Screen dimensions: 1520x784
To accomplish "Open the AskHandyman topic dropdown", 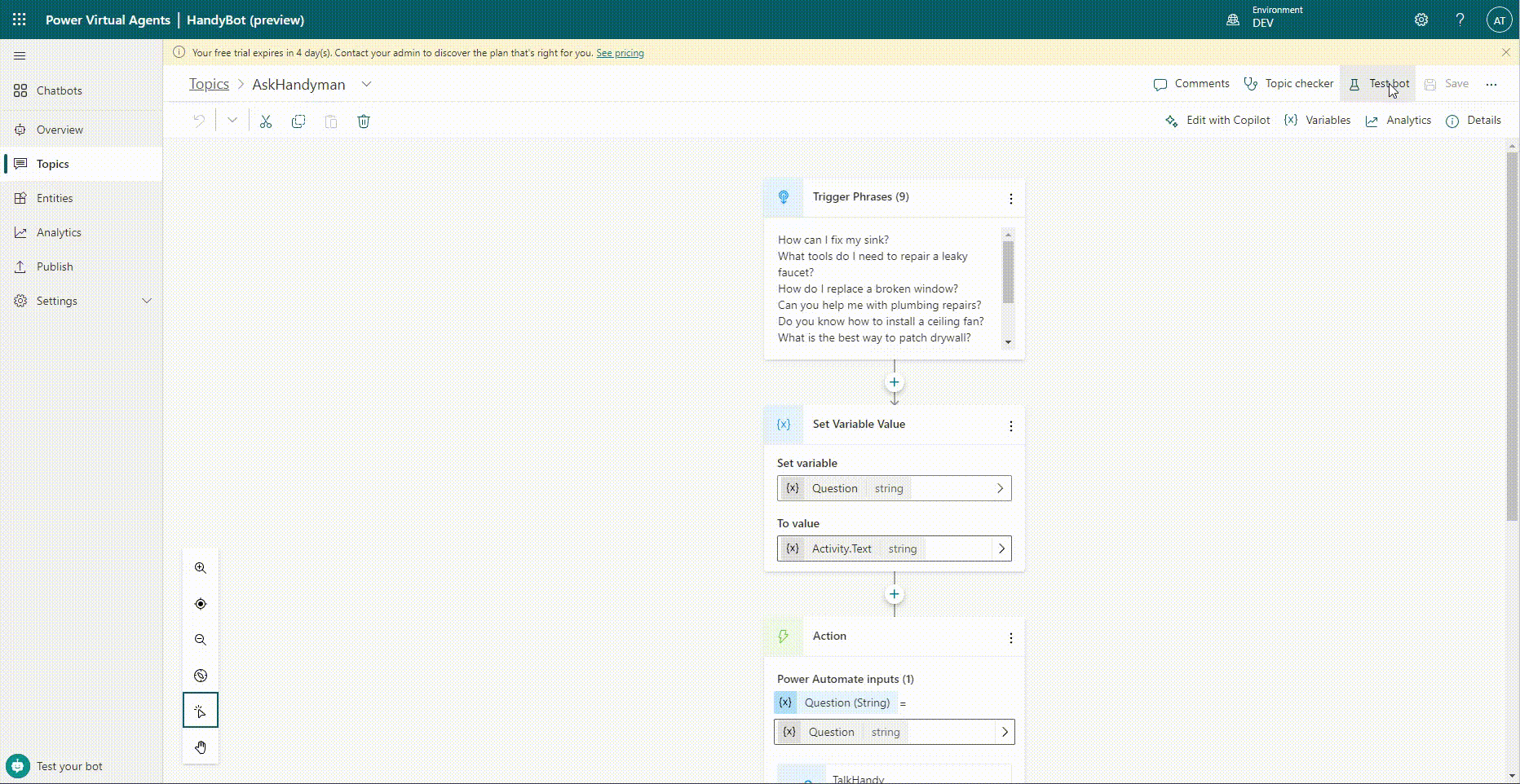I will point(368,84).
